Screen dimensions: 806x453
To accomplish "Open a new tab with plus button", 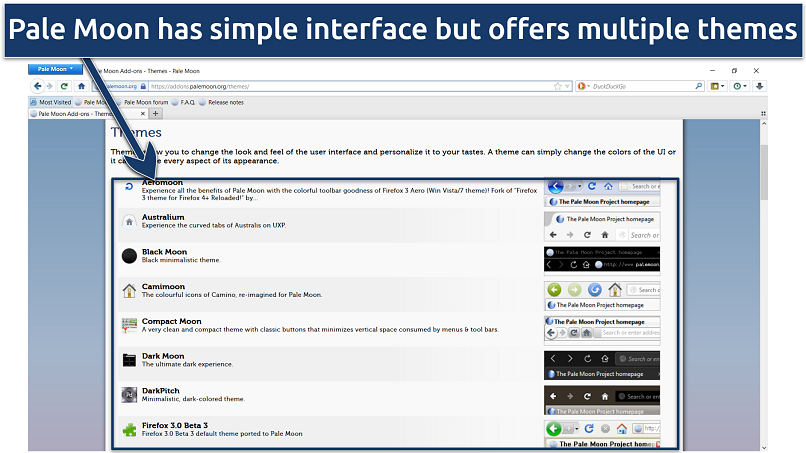I will [155, 114].
